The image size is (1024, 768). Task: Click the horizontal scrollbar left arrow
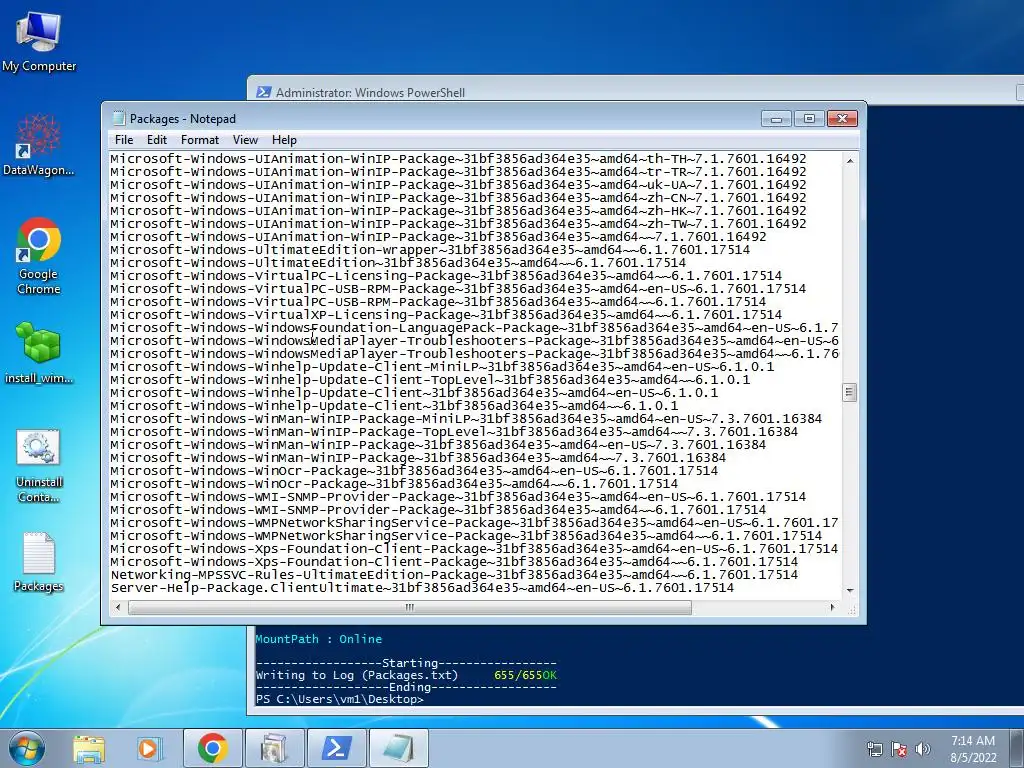pyautogui.click(x=118, y=607)
